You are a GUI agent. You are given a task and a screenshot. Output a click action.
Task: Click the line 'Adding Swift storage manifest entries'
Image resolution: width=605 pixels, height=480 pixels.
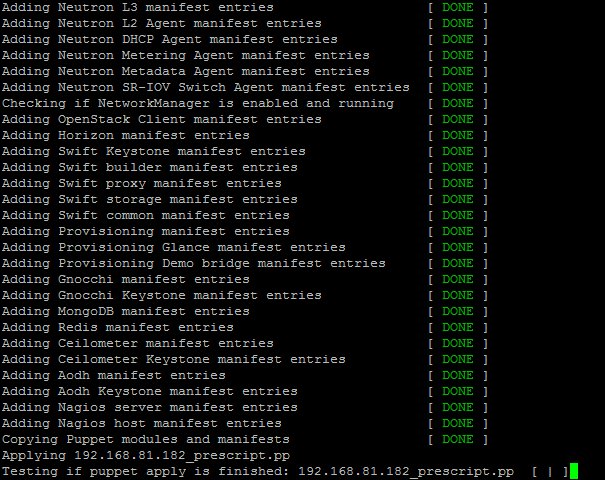click(150, 199)
